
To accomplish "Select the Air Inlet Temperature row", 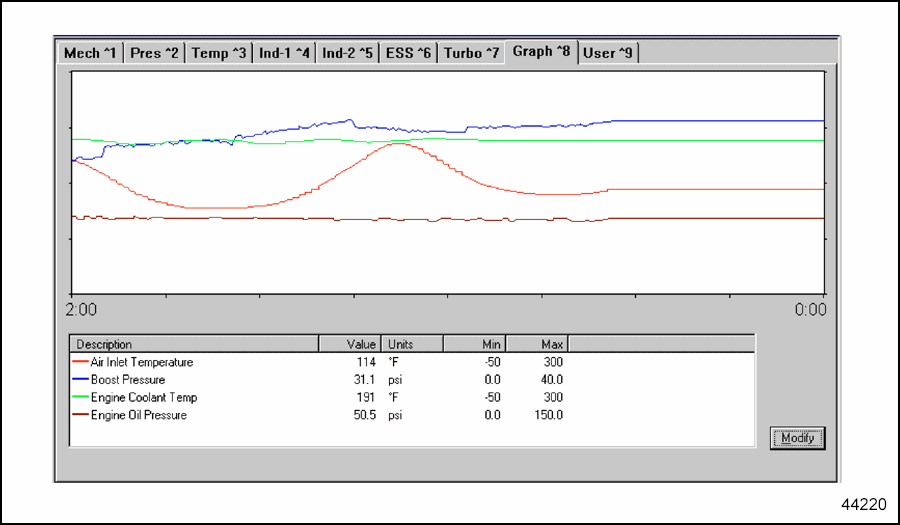I will pos(142,362).
